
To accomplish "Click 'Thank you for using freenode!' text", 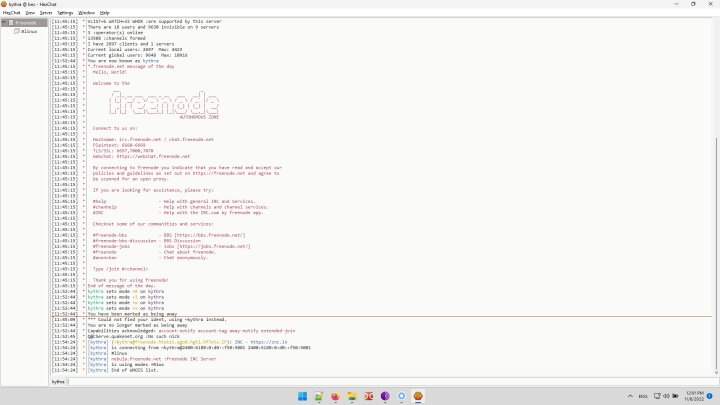I will click(130, 280).
